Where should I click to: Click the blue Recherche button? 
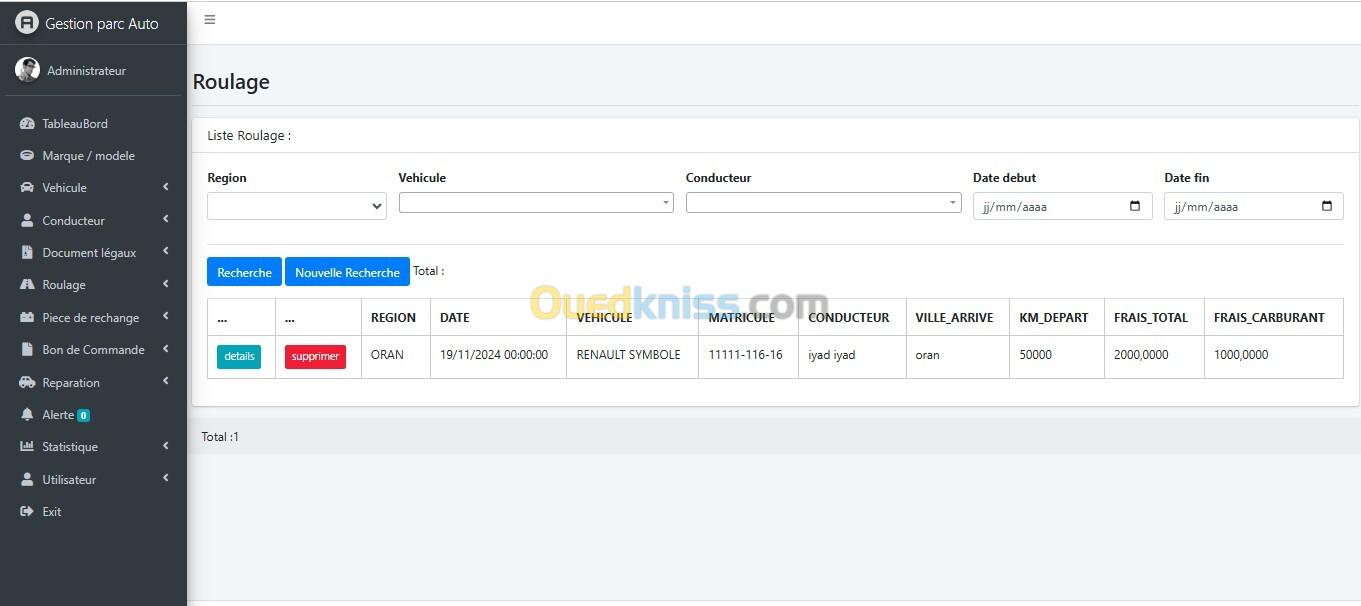point(244,272)
